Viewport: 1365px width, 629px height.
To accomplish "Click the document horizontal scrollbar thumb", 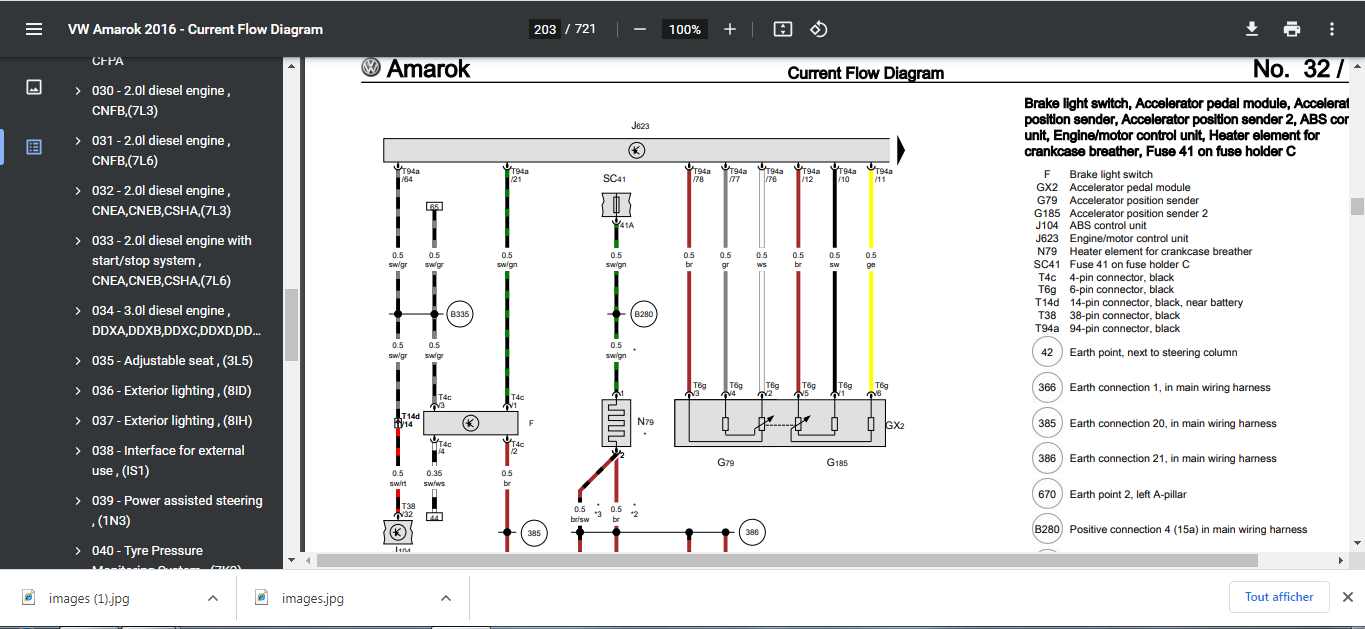I will point(788,560).
